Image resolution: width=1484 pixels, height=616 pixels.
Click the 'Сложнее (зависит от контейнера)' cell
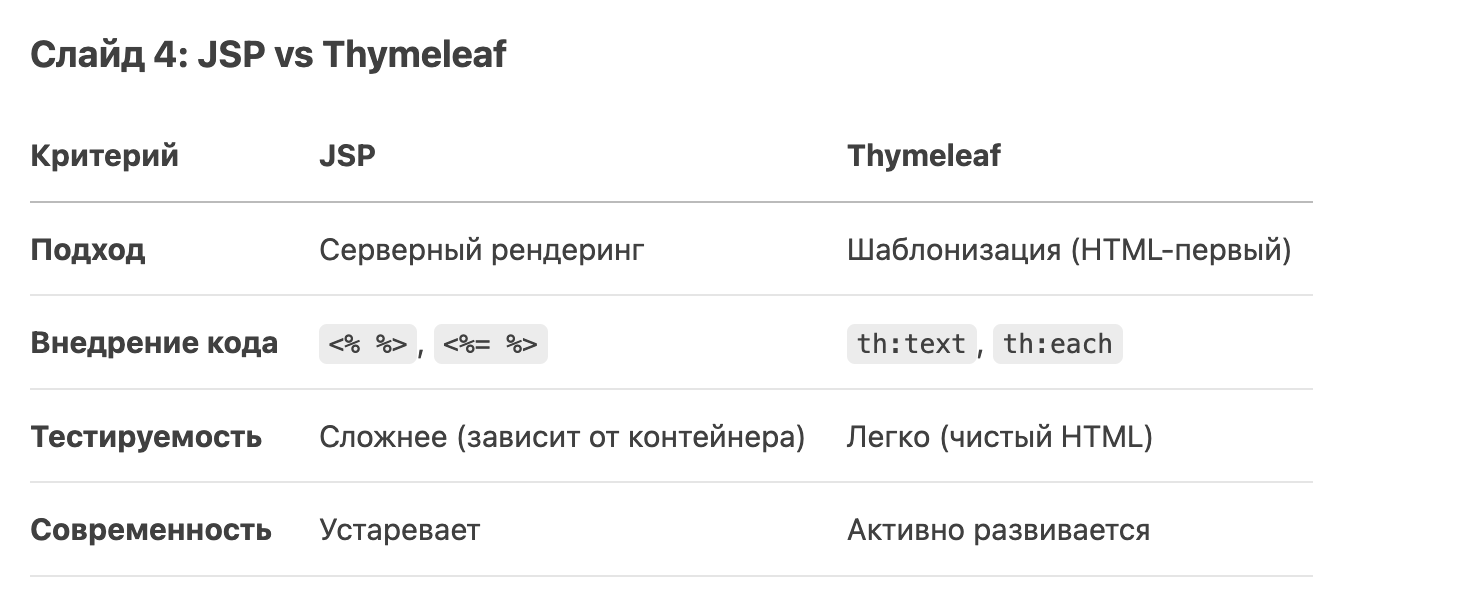coord(562,437)
